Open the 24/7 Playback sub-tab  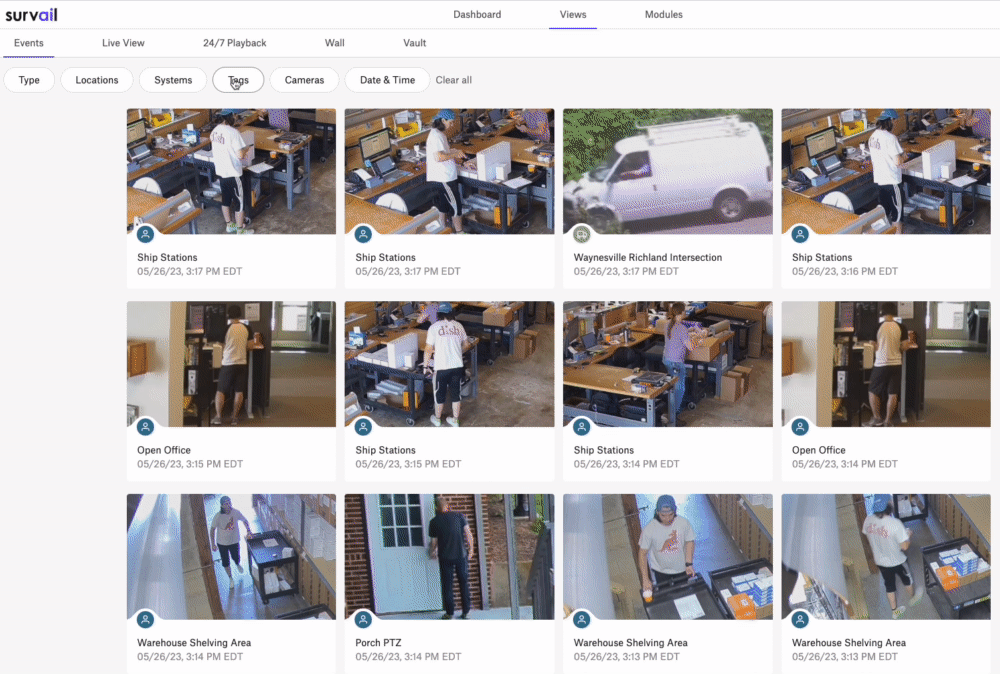click(x=235, y=43)
